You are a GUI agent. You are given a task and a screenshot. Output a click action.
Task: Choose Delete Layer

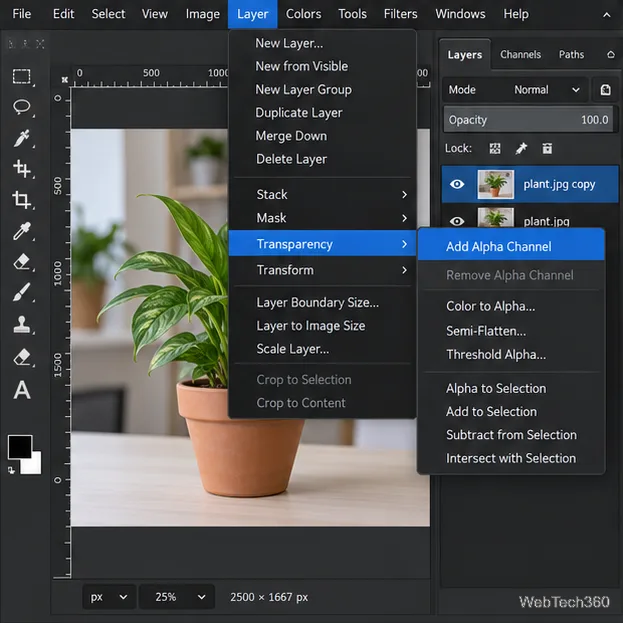click(x=322, y=159)
